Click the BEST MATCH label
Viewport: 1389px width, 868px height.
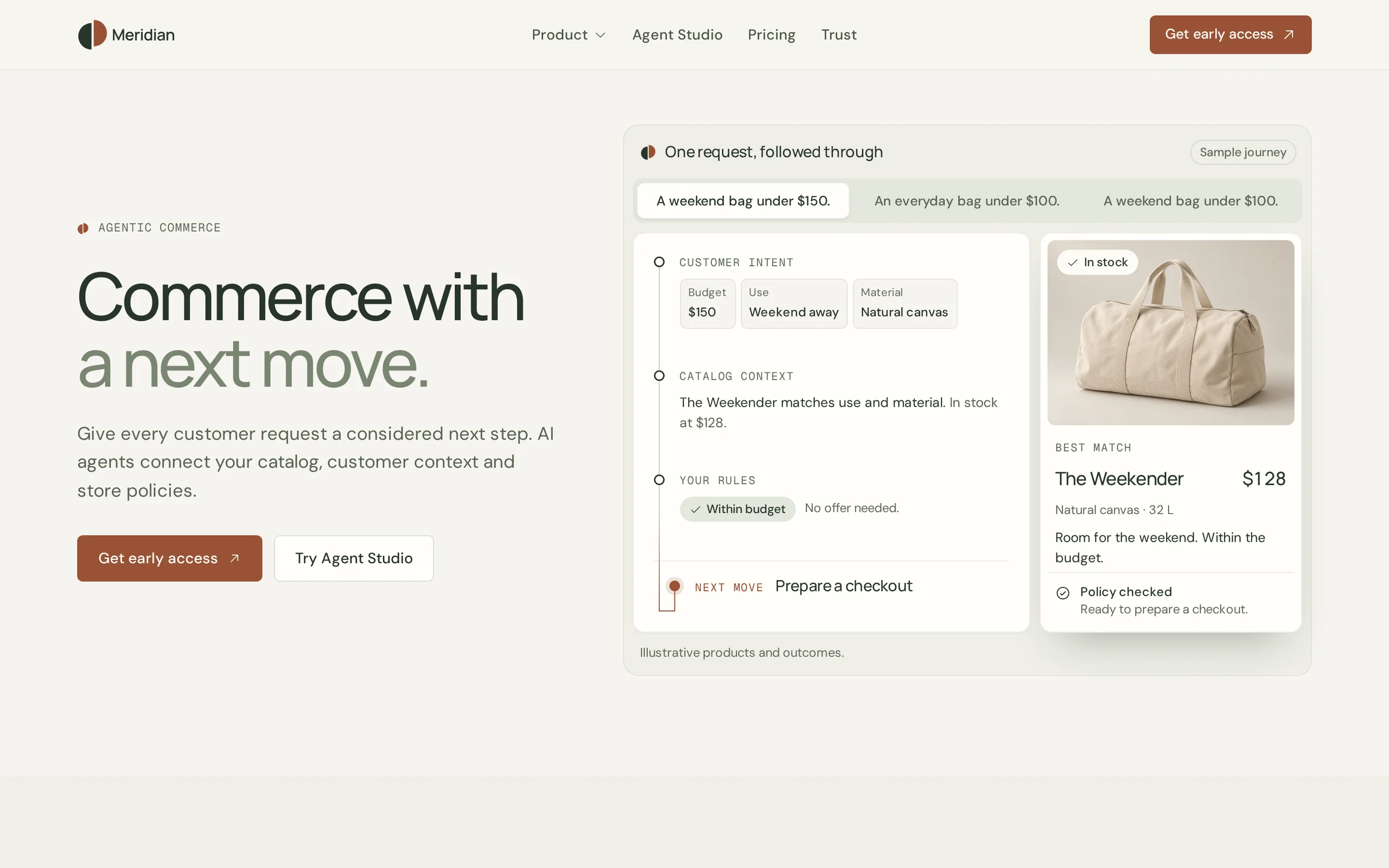[x=1093, y=448]
